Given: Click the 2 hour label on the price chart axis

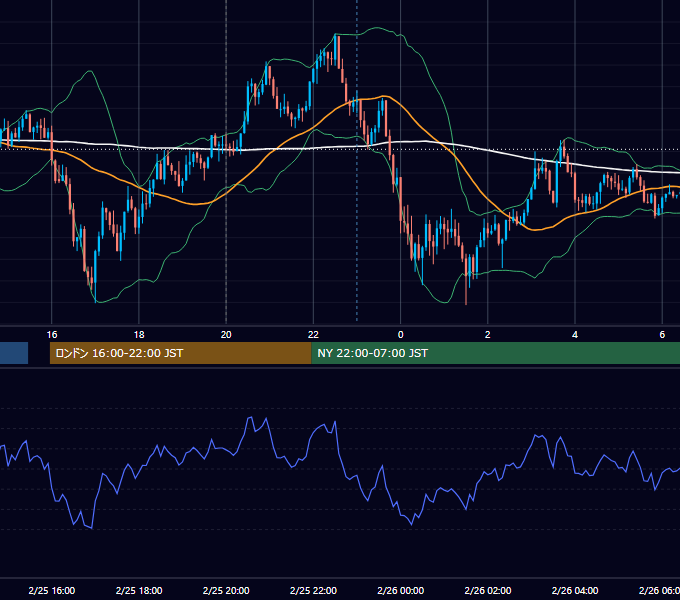Looking at the screenshot, I should pos(487,335).
